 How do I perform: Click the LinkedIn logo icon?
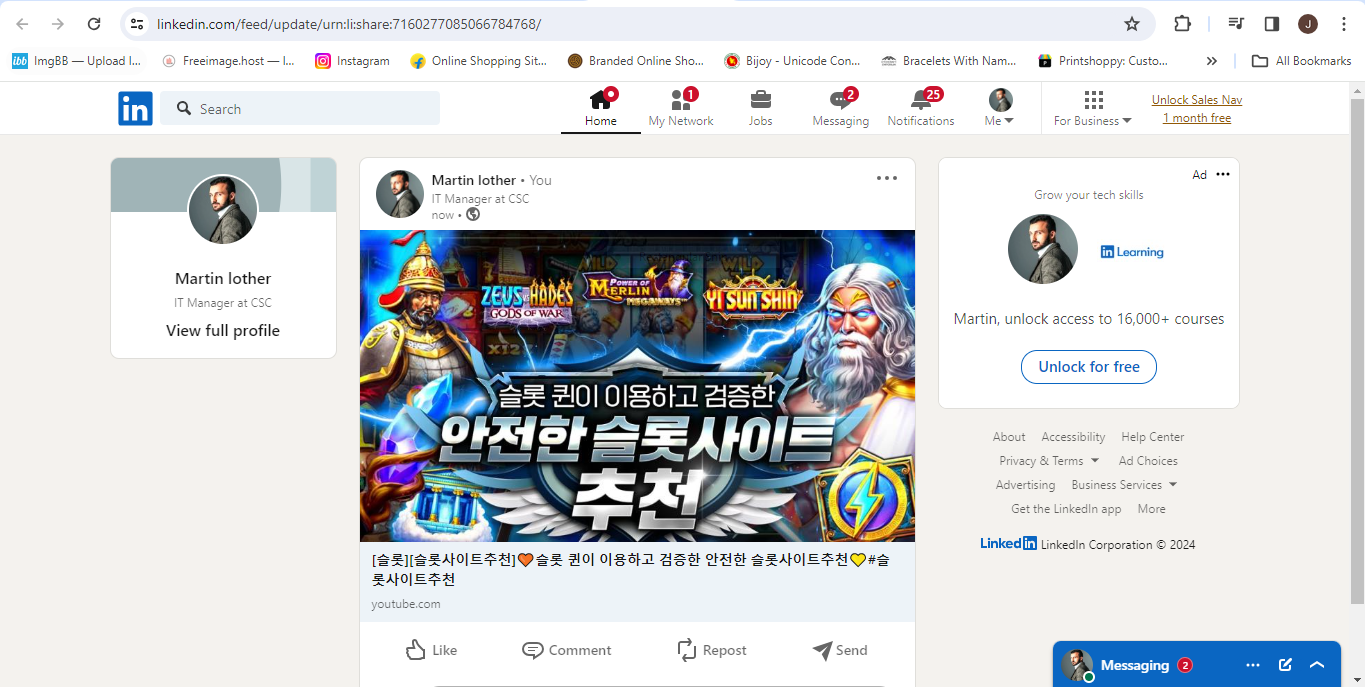[135, 108]
